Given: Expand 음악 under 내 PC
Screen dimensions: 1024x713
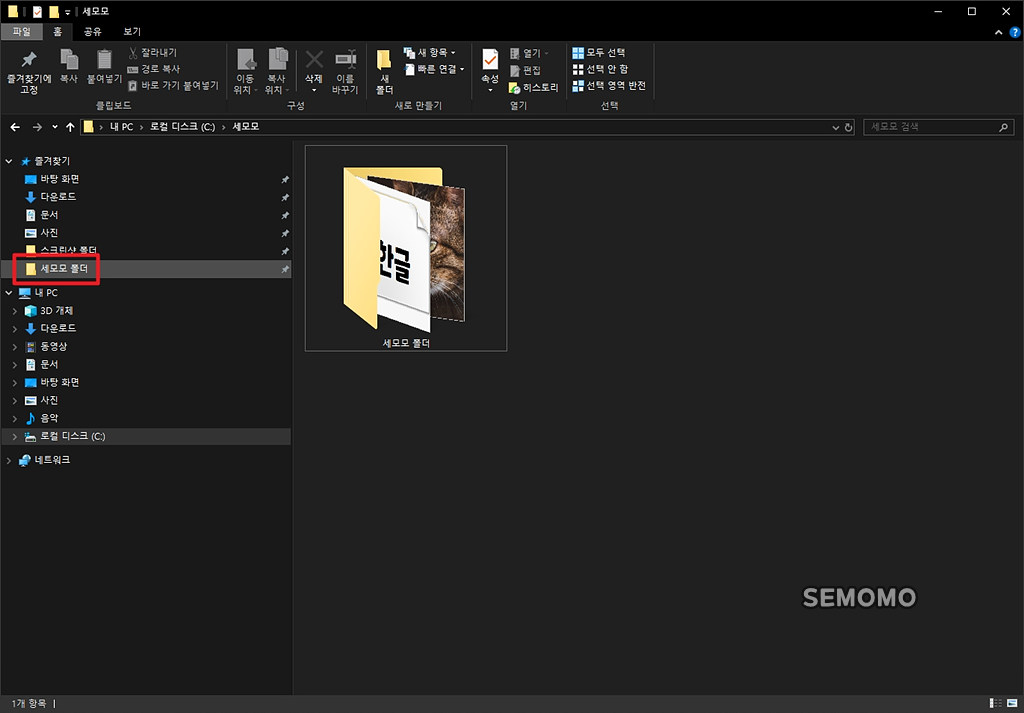Looking at the screenshot, I should point(15,419).
